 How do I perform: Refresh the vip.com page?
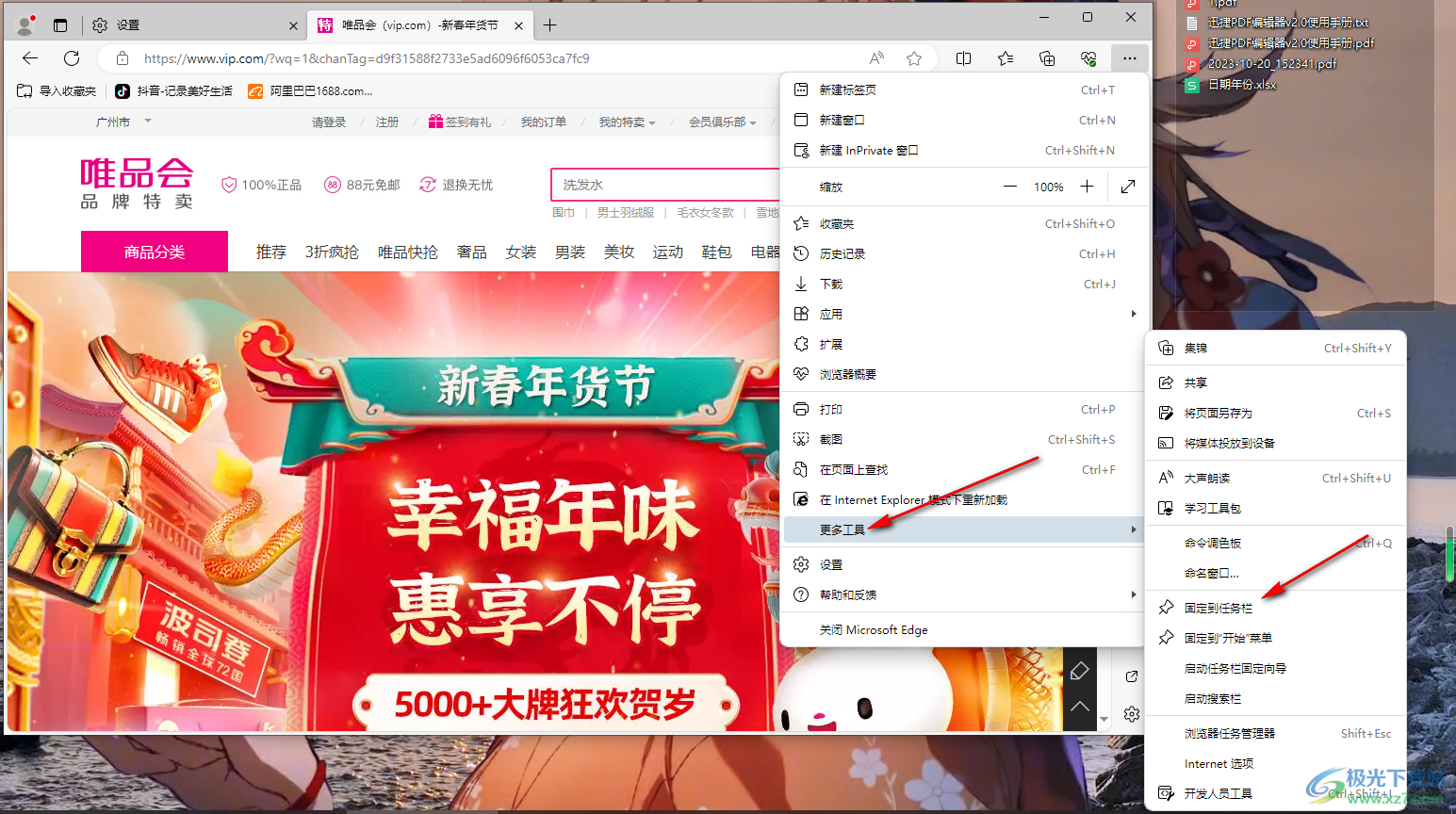pos(72,58)
